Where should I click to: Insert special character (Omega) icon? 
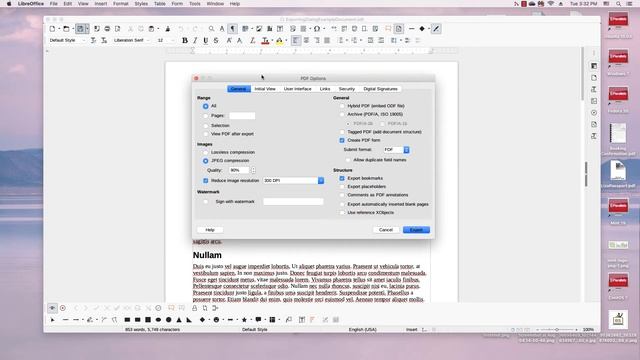pyautogui.click(x=317, y=29)
